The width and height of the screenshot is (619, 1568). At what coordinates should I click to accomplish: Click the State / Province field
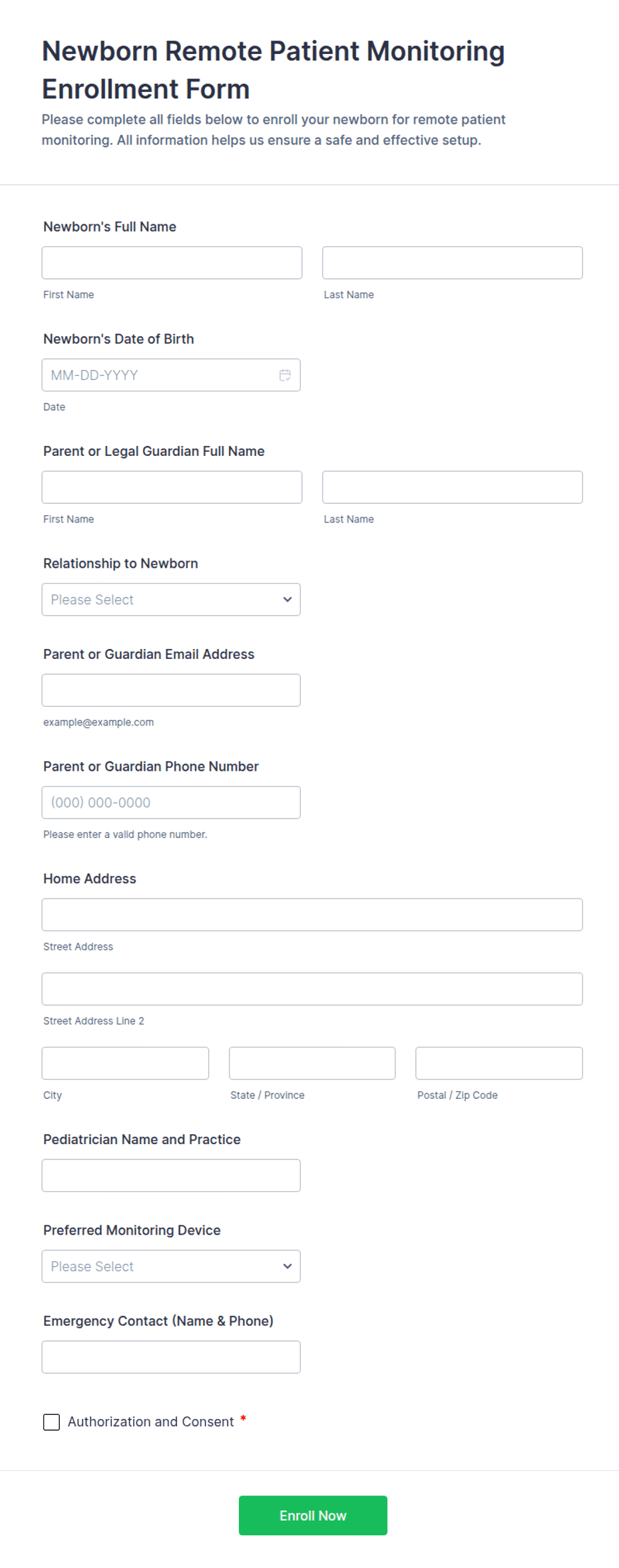coord(312,1064)
